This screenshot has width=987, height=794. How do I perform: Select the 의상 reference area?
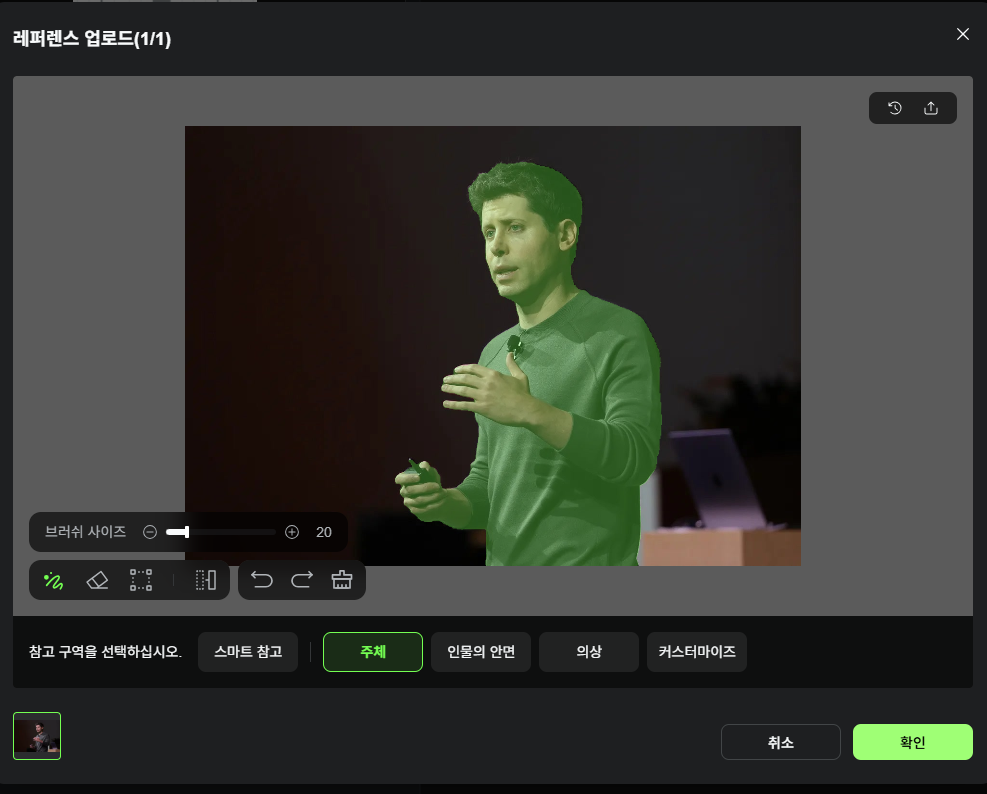click(x=589, y=652)
